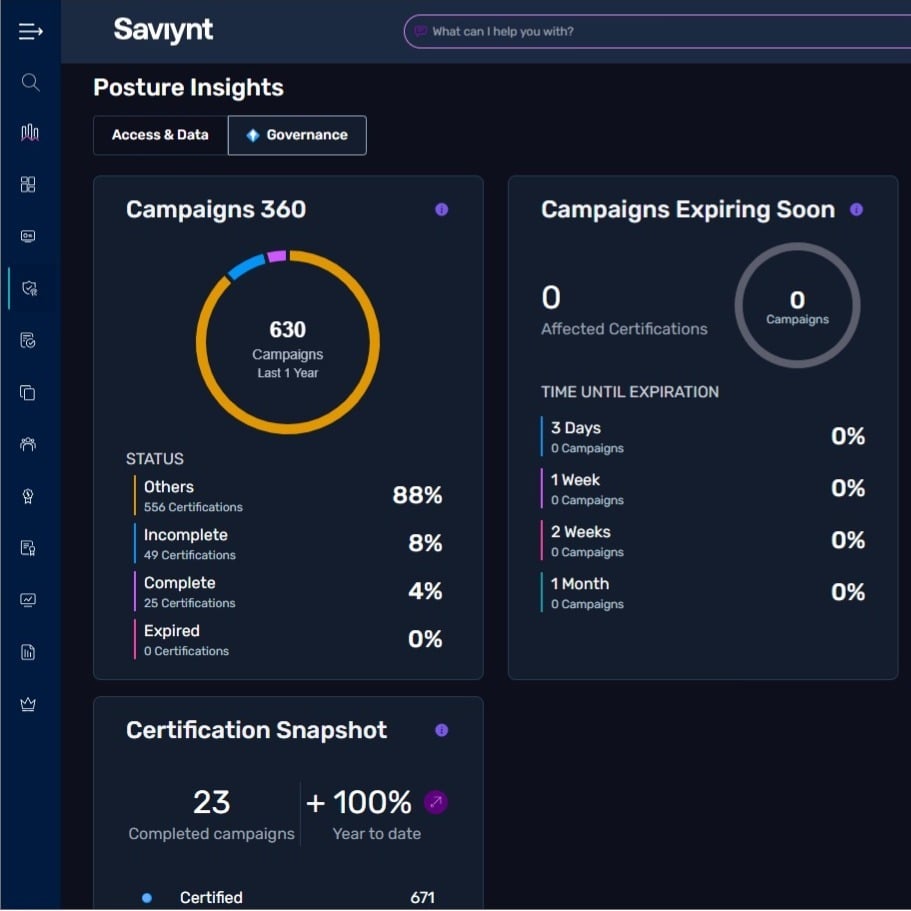Viewport: 911px width, 911px height.
Task: Open the monitor trend-line sidebar icon
Action: pyautogui.click(x=28, y=600)
